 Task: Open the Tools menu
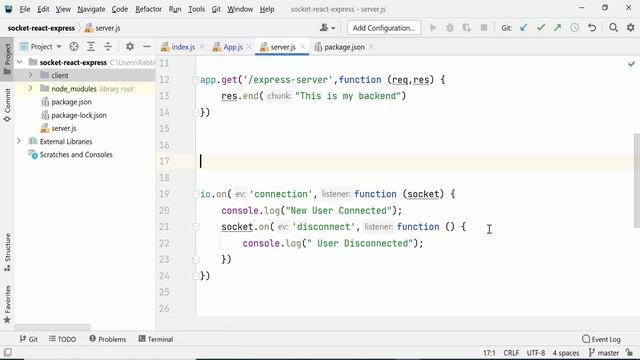(x=196, y=9)
